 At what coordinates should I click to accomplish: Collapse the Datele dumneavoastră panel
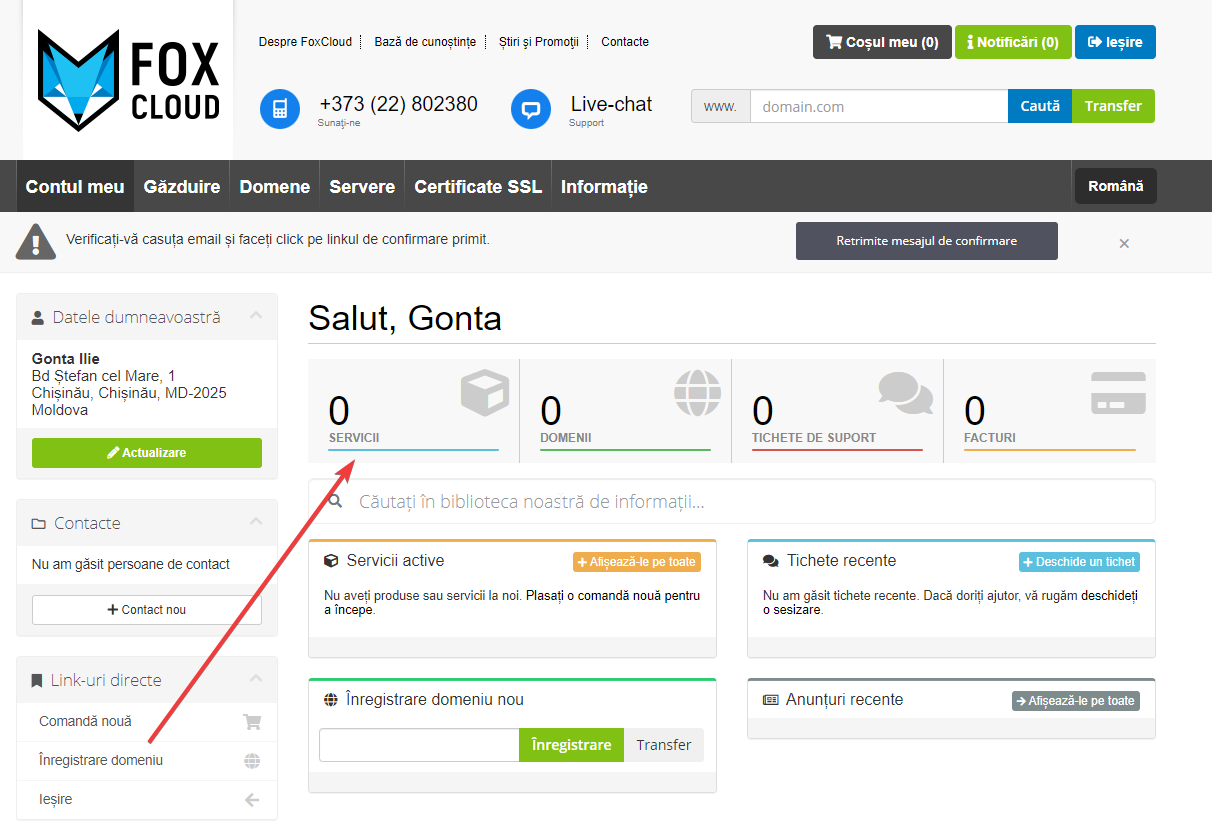(256, 316)
